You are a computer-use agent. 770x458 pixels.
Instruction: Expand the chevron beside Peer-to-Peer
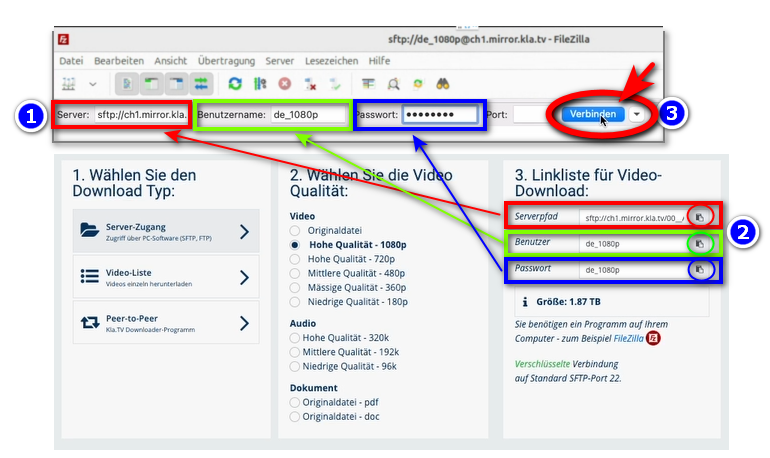click(244, 323)
